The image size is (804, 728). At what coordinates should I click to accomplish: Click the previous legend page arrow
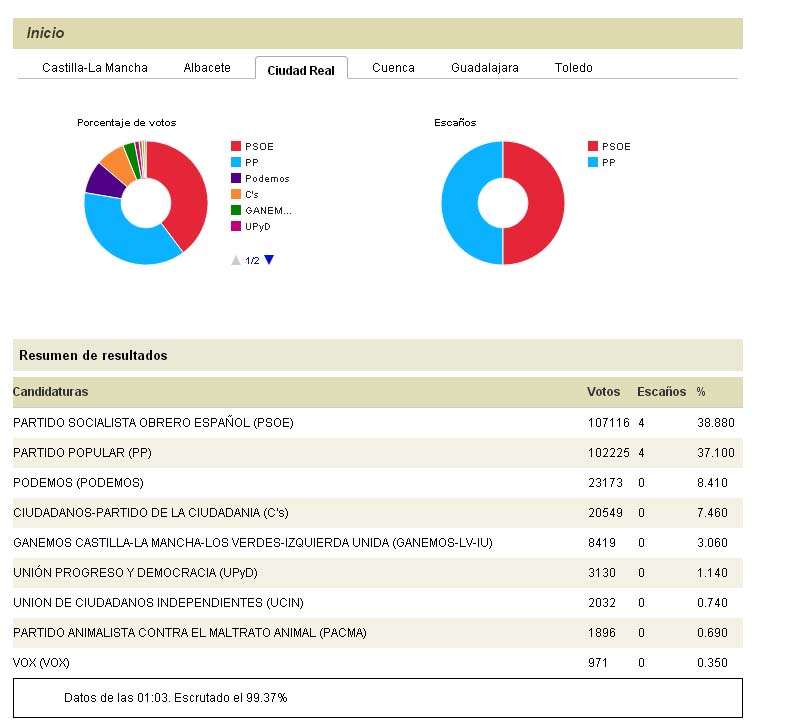click(x=236, y=260)
